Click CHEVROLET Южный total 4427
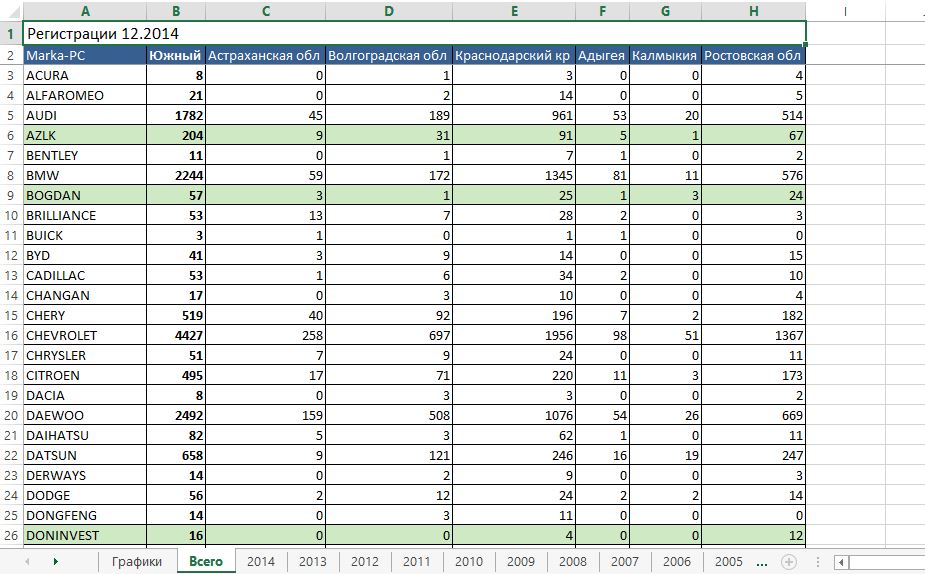This screenshot has width=925, height=574. 176,336
